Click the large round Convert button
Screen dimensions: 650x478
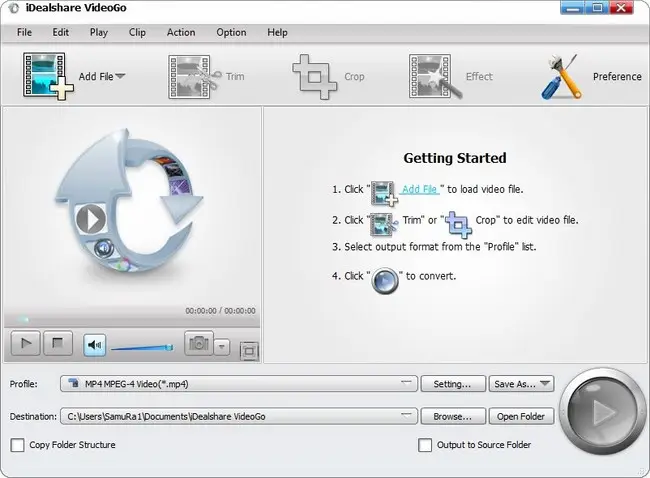point(601,412)
